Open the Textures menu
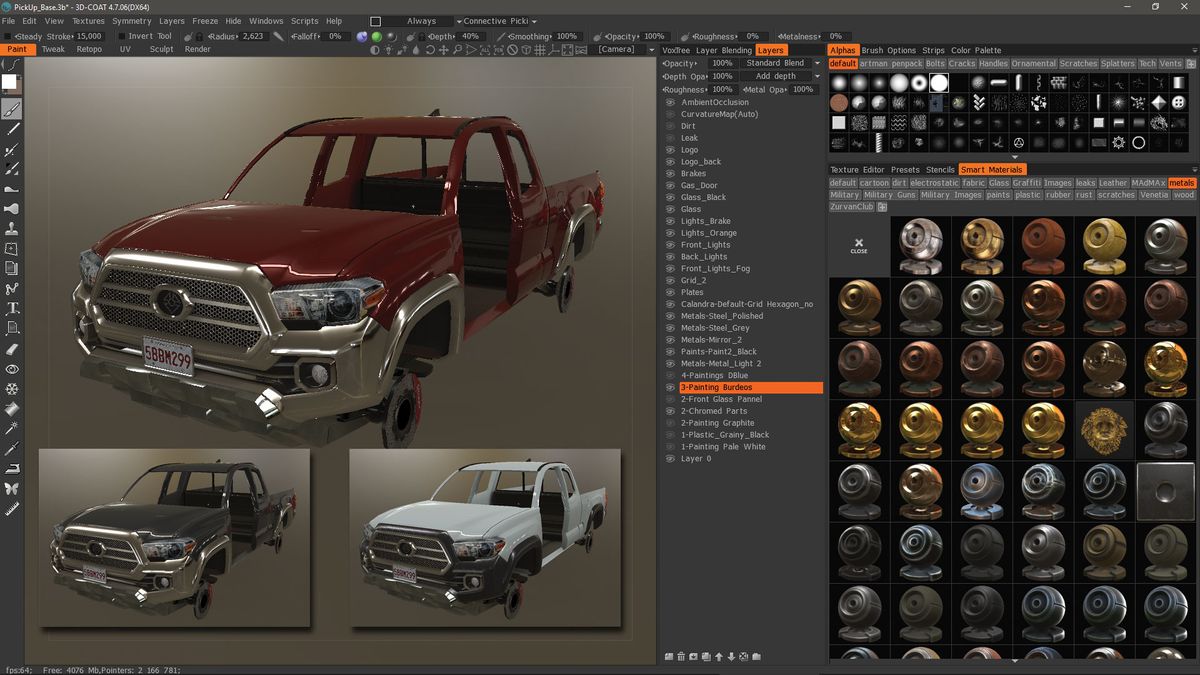1200x675 pixels. 88,20
